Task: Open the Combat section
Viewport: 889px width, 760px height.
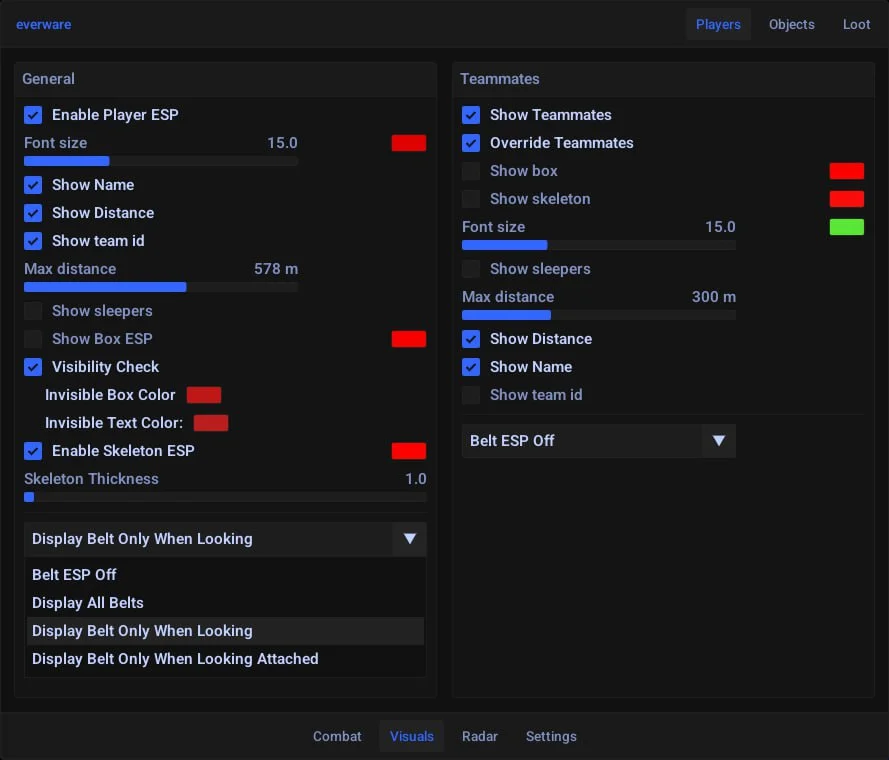Action: coord(337,736)
